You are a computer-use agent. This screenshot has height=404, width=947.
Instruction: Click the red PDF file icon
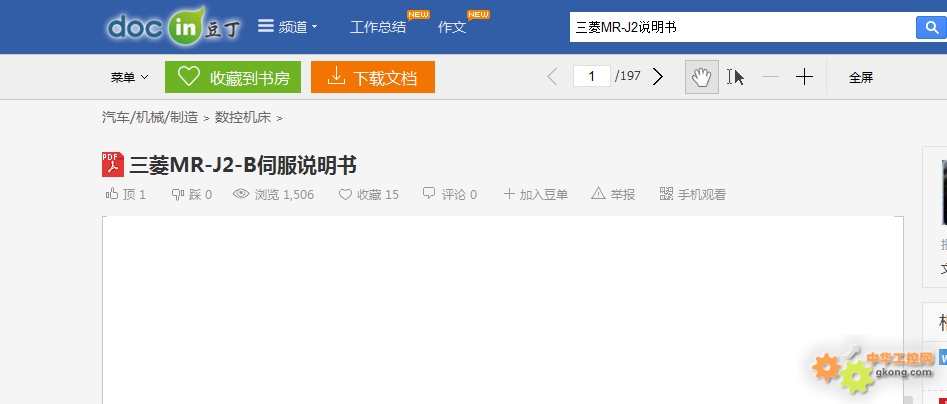(113, 165)
